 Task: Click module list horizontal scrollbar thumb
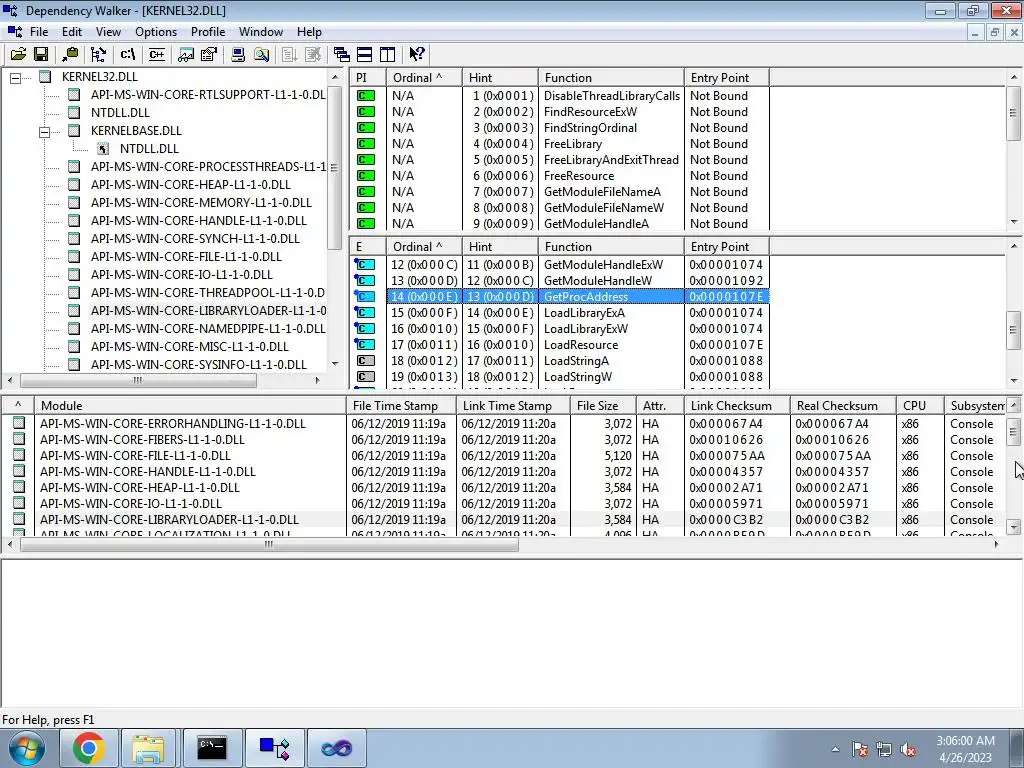[x=269, y=545]
